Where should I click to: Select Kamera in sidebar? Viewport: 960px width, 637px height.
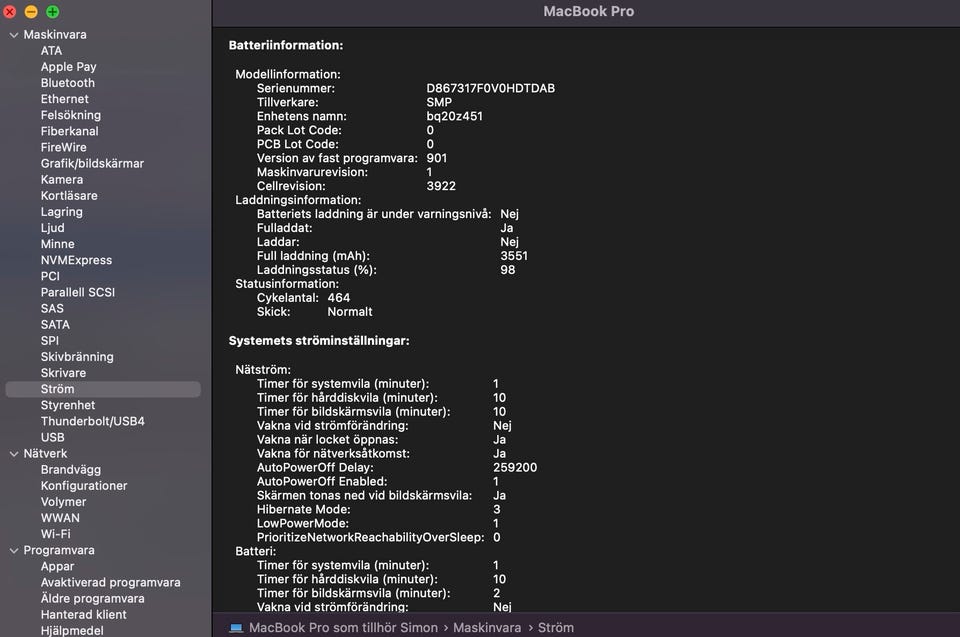62,179
